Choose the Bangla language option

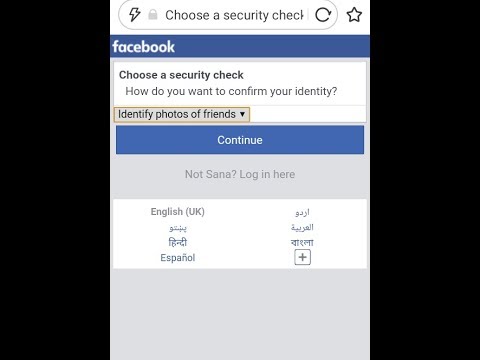point(302,242)
